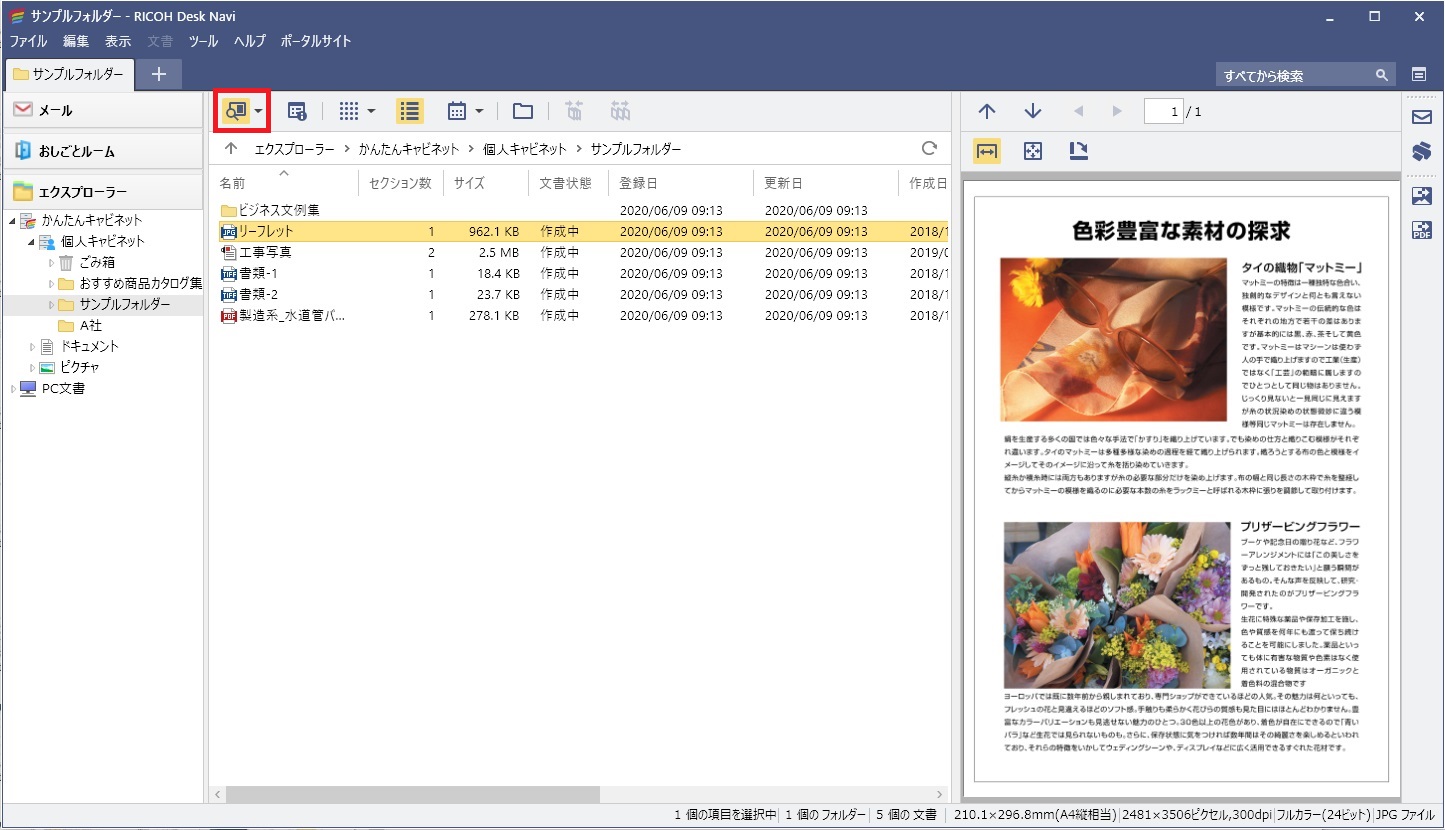Go to next document with down arrow
Viewport: 1445px width, 830px height.
1033,111
